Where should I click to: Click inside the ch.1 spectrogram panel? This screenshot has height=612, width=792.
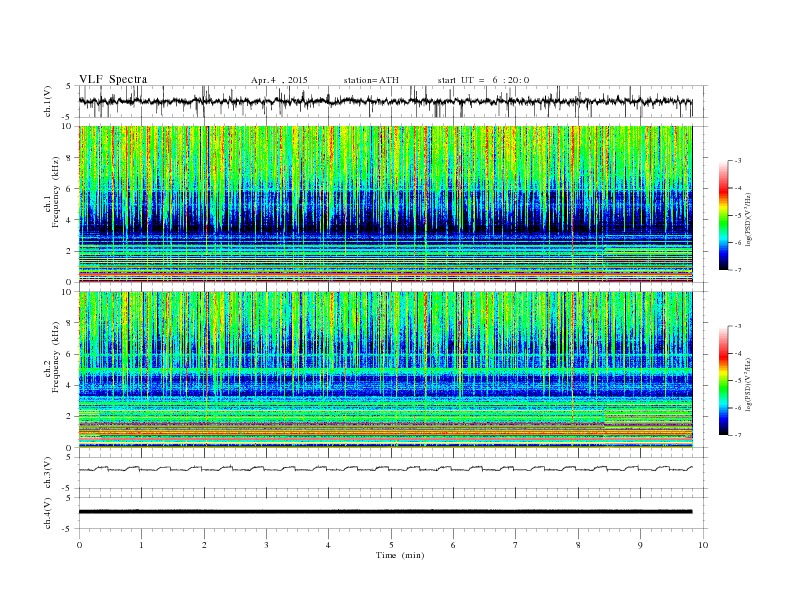point(385,204)
